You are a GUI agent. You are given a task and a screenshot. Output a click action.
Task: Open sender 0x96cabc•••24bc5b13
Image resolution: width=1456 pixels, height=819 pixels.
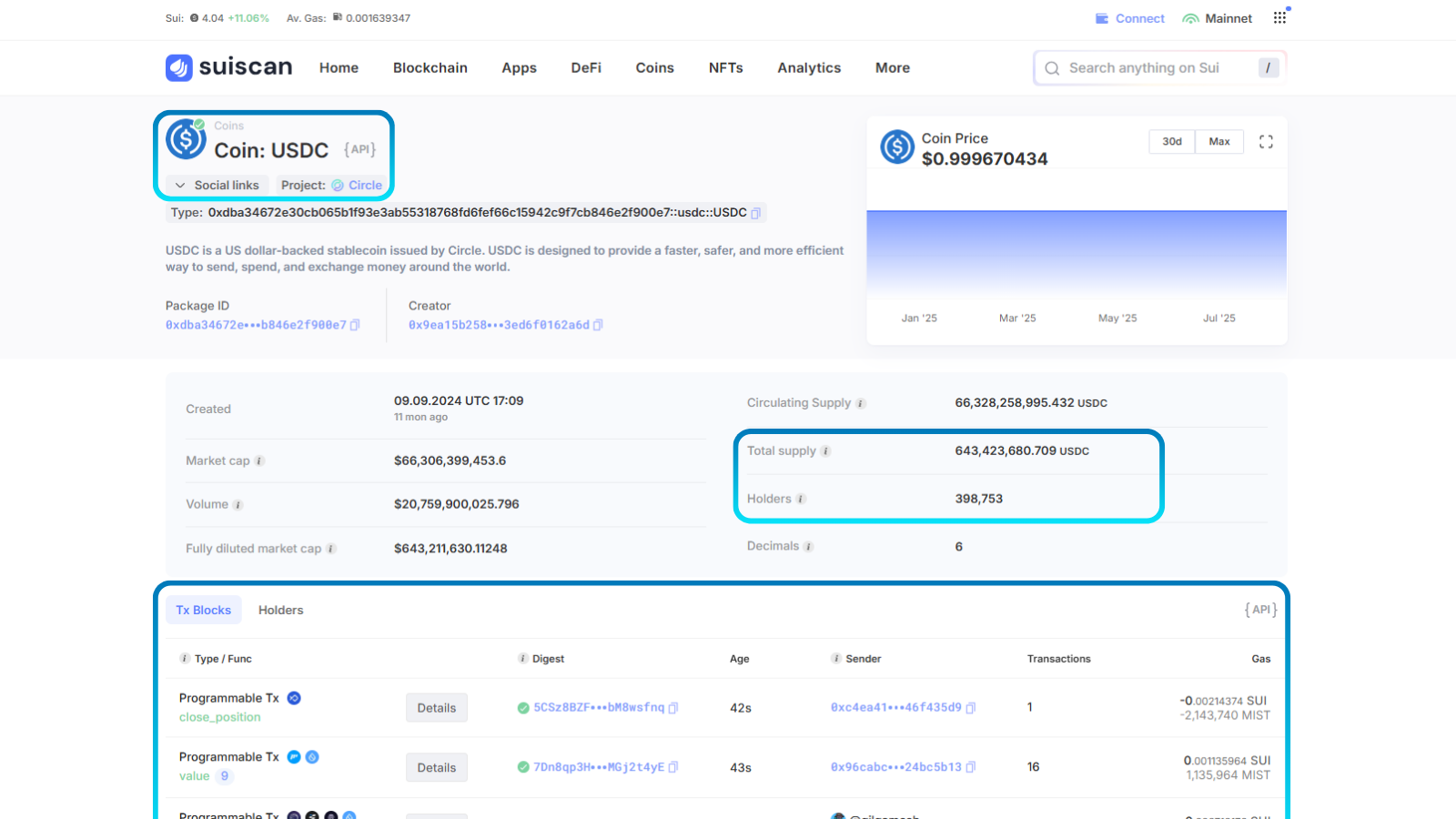click(896, 767)
